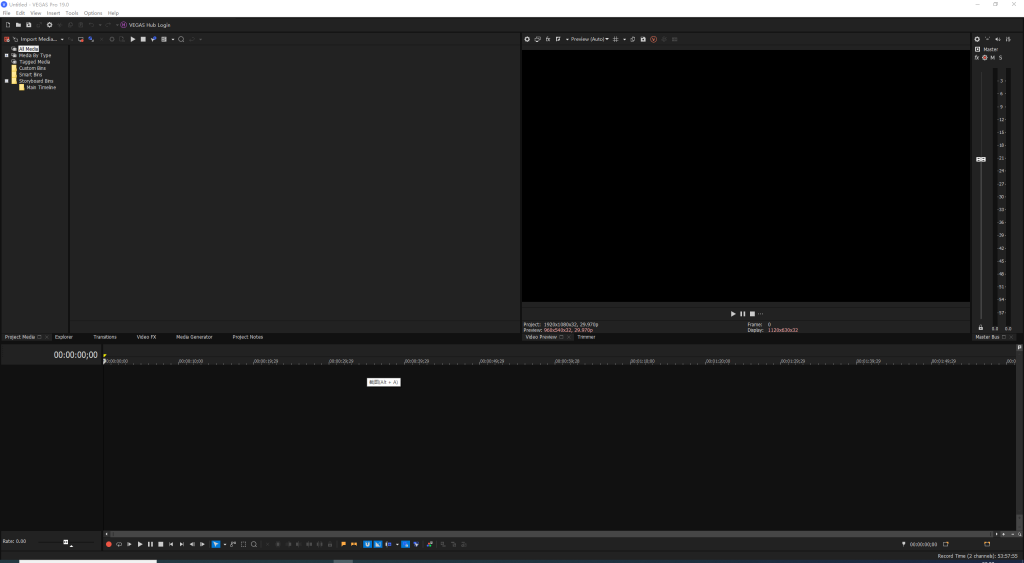
Task: Switch to the Explorer tab
Action: 64,337
